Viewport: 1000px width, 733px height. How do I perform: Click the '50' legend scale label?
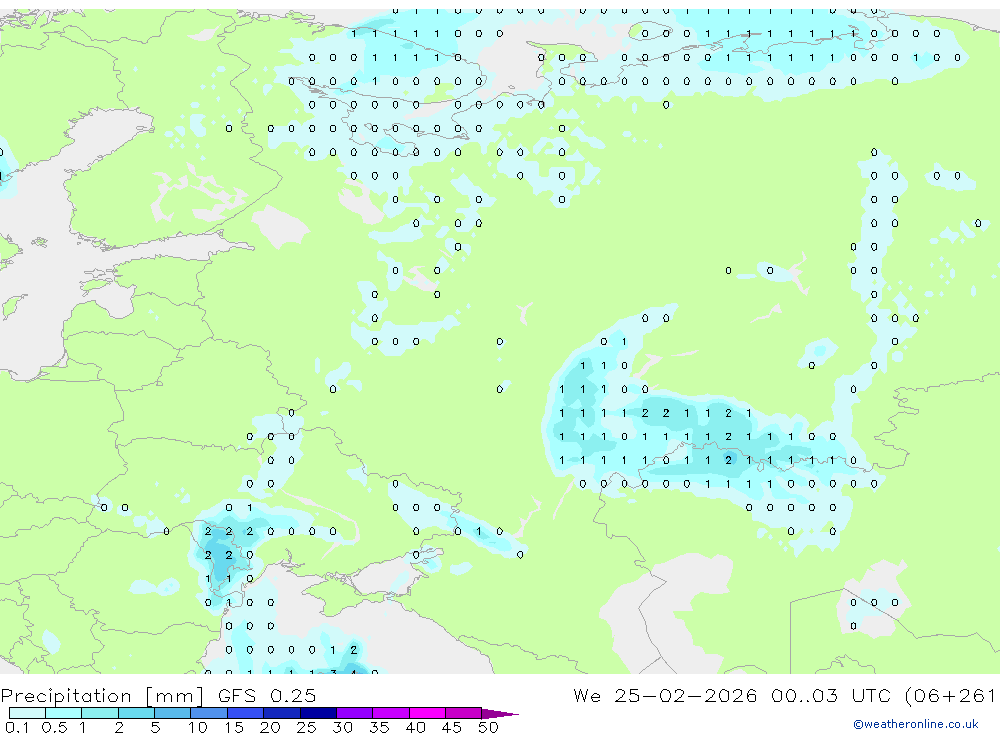tap(489, 727)
